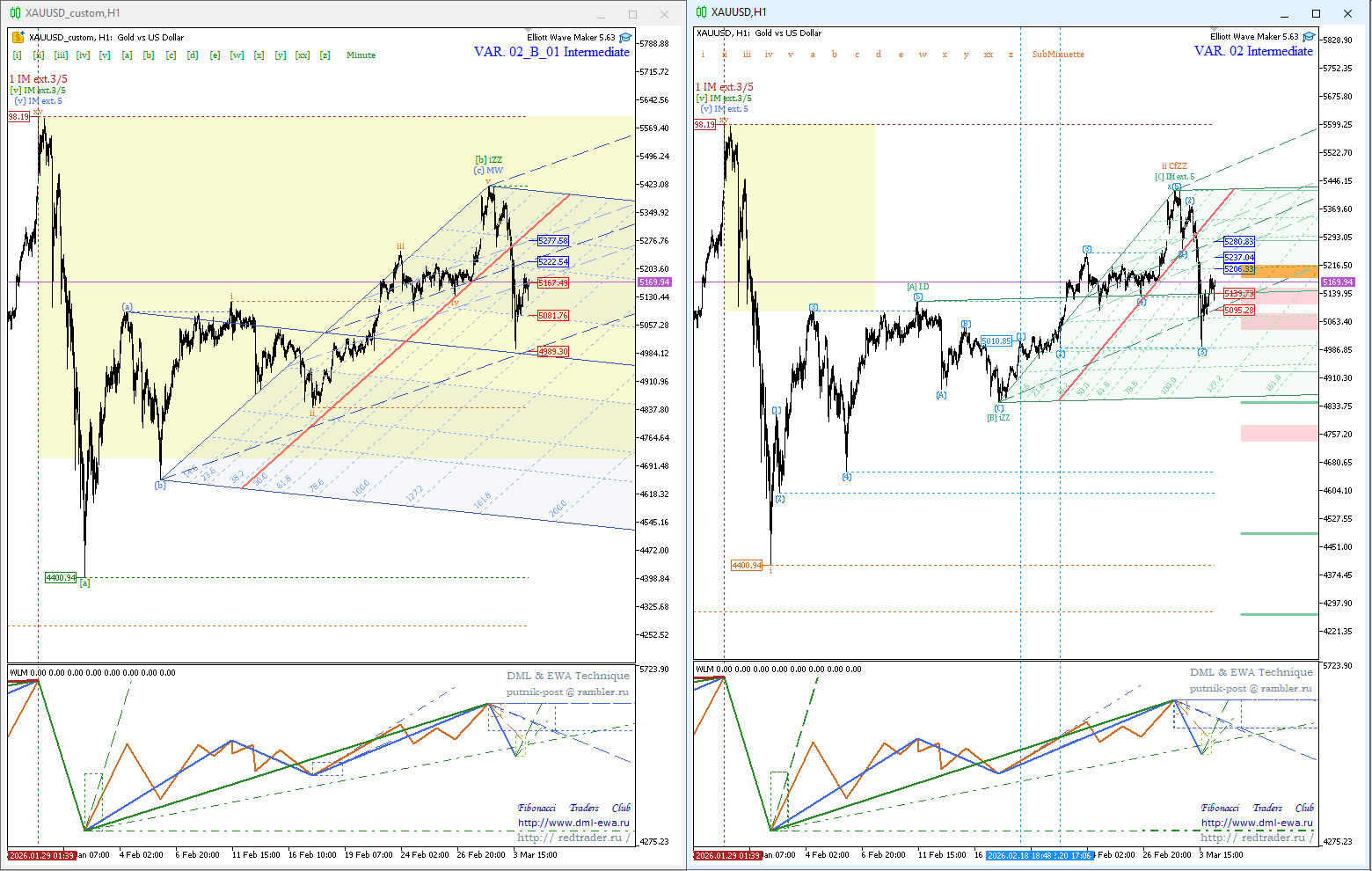Open 'VAR. 02 Intermediate' variant label in right chart
This screenshot has height=871, width=1372.
point(1253,51)
